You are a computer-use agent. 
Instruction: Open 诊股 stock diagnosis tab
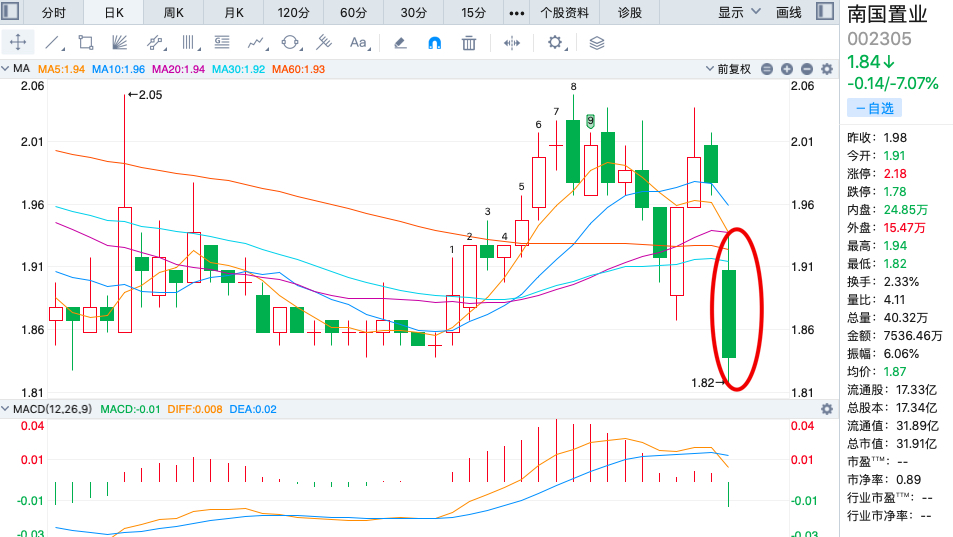(630, 13)
